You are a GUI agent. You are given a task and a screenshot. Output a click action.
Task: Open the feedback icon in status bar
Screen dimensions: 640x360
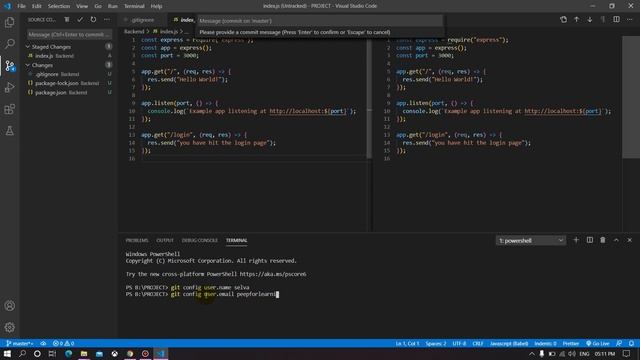[x=619, y=343]
